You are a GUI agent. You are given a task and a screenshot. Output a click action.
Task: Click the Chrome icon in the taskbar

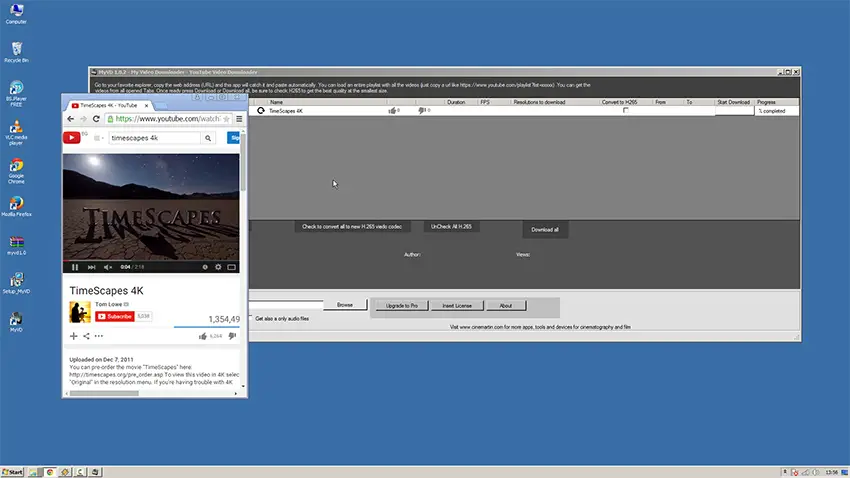50,472
